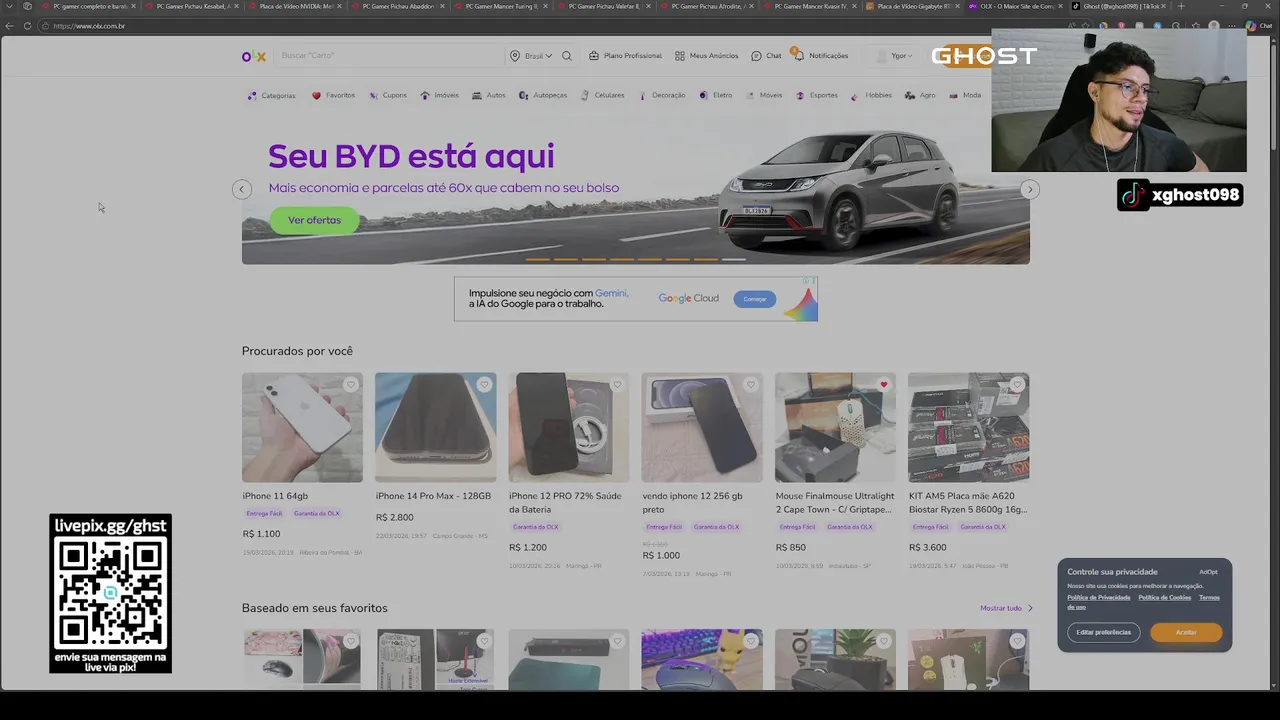The width and height of the screenshot is (1280, 720).
Task: Click the iPhone 14 Pro Max - 128GB title
Action: point(433,496)
